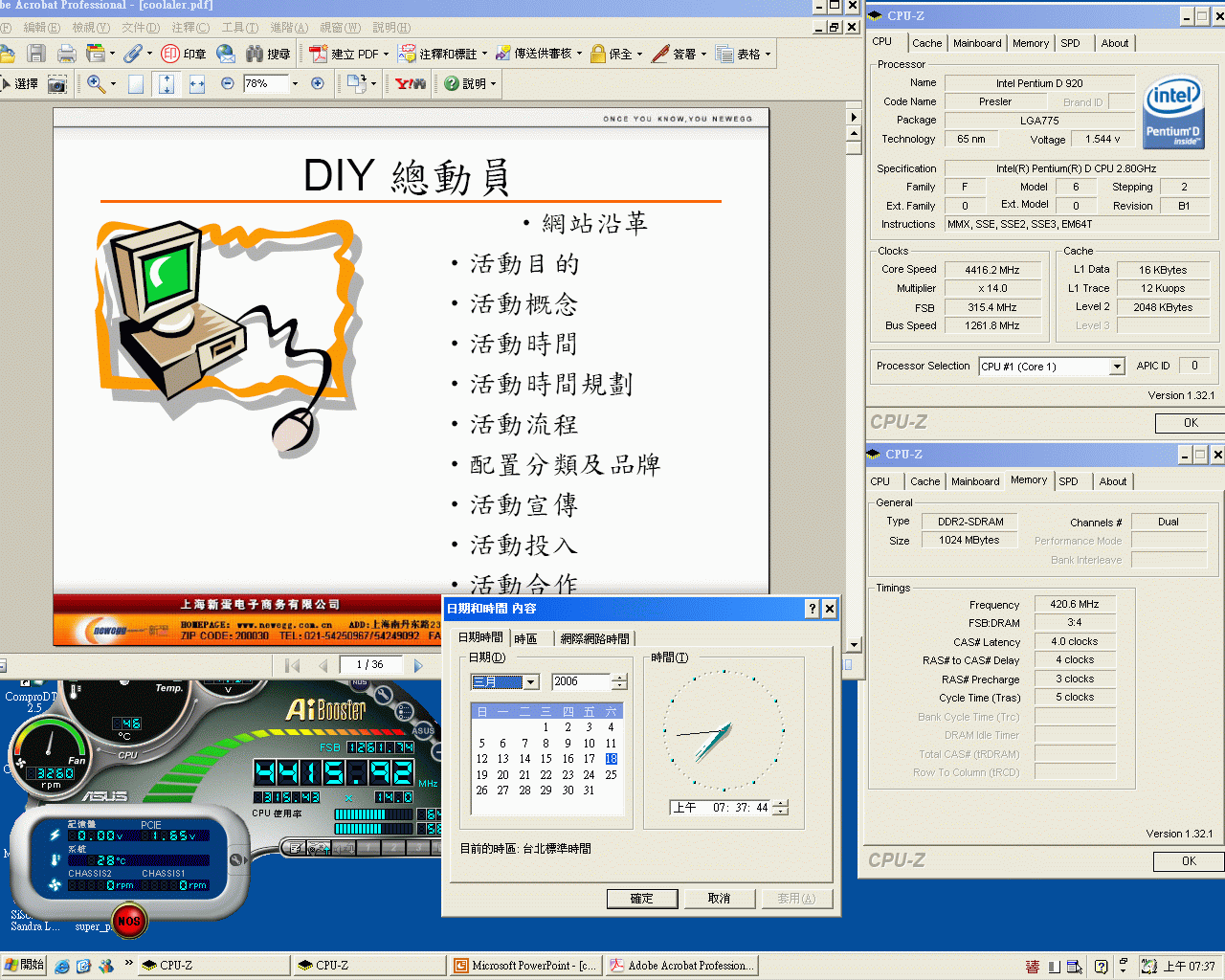Open SPD tab in lower CPU-Z window

[x=1068, y=481]
